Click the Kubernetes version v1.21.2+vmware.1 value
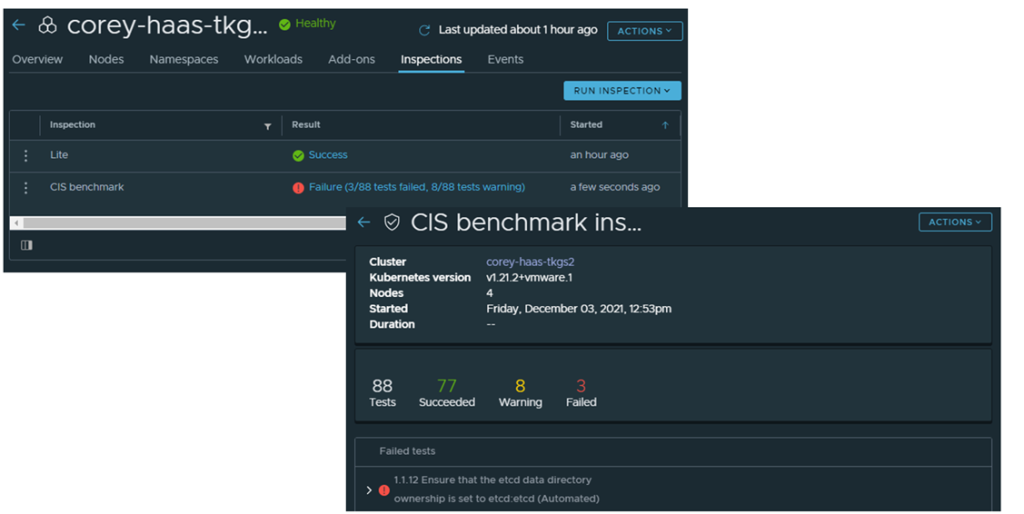1024x514 pixels. [529, 278]
